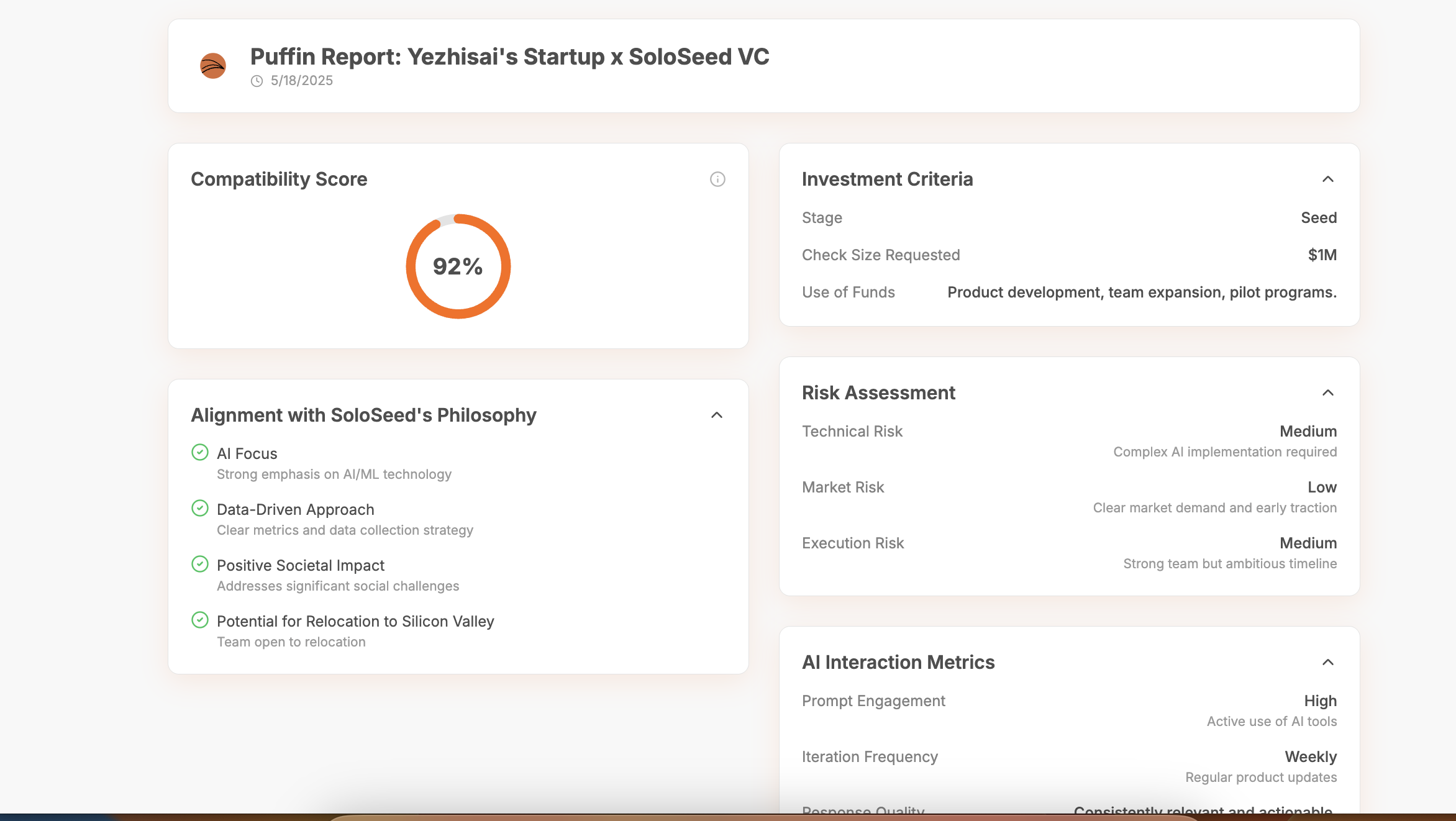Click the Puffin Report title heading
1456x821 pixels.
coord(509,57)
